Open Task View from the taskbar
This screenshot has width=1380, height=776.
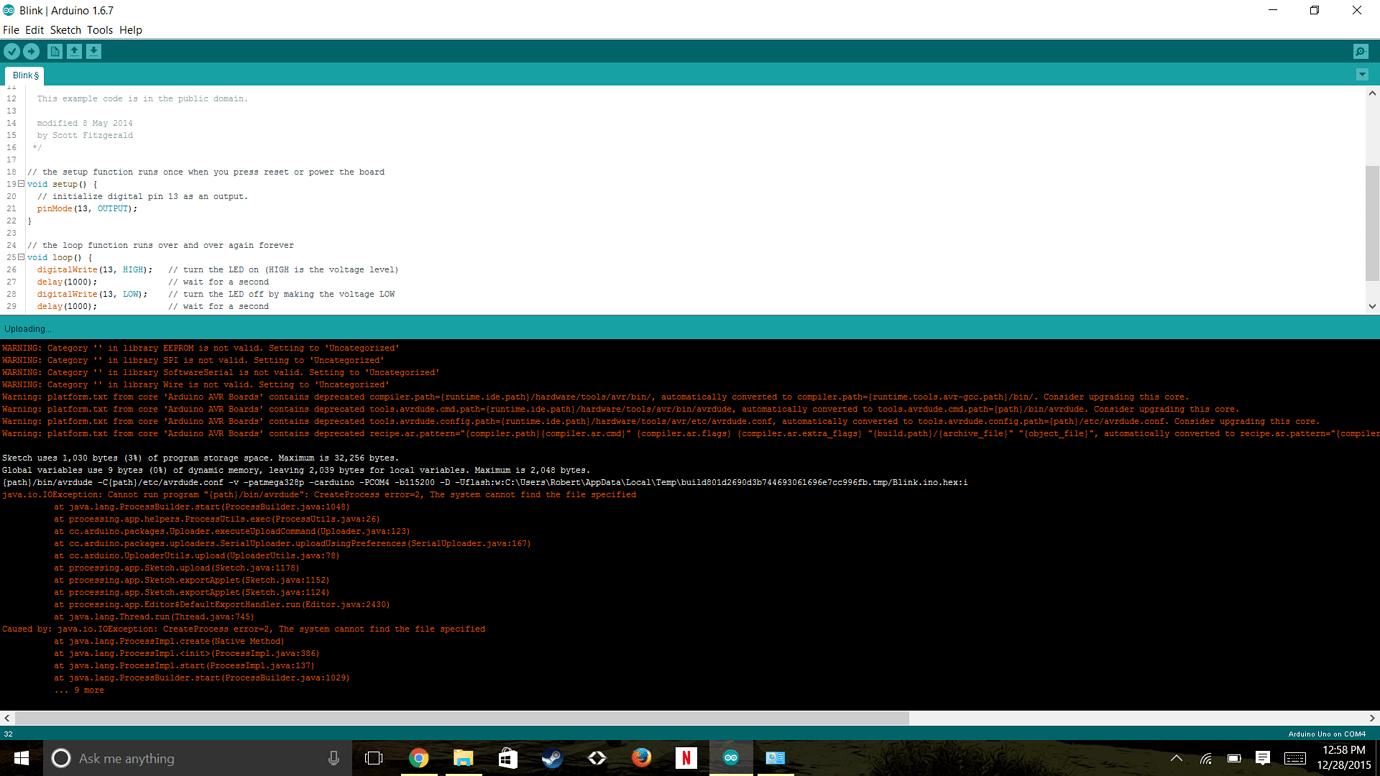pos(374,758)
